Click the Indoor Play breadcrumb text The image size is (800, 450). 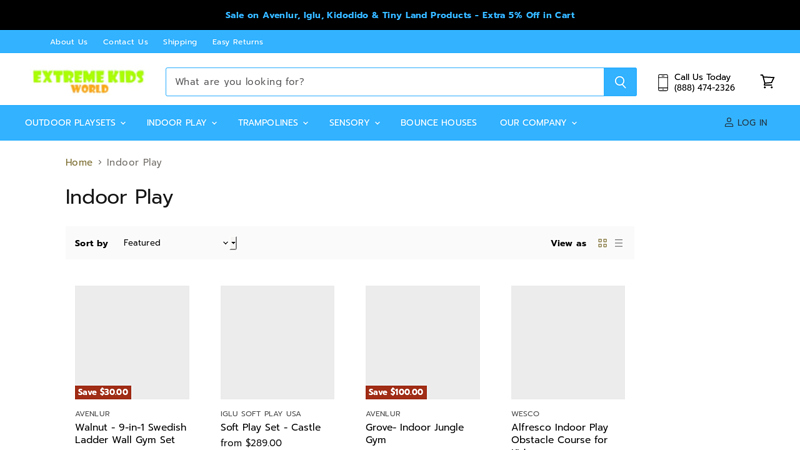[x=134, y=162]
